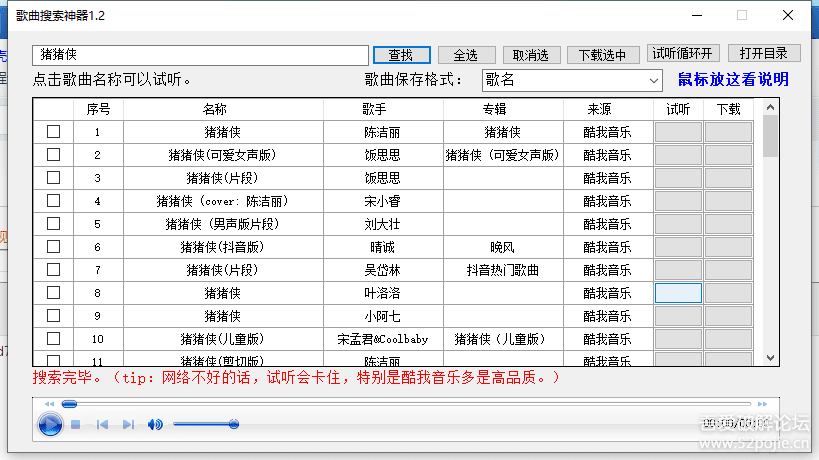Click the volume slider handle
The image size is (819, 460).
tap(234, 424)
